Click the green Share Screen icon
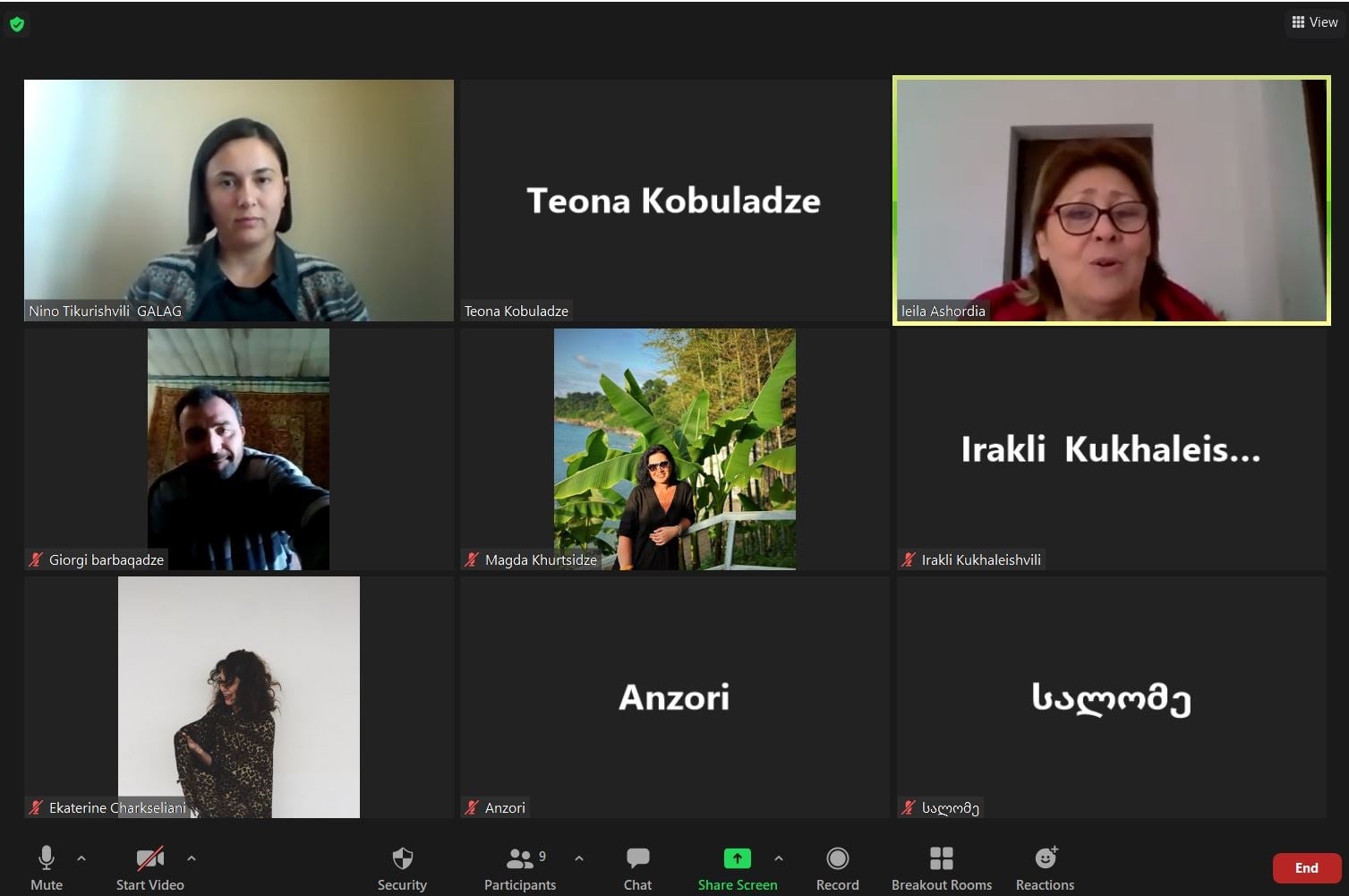 click(x=737, y=858)
